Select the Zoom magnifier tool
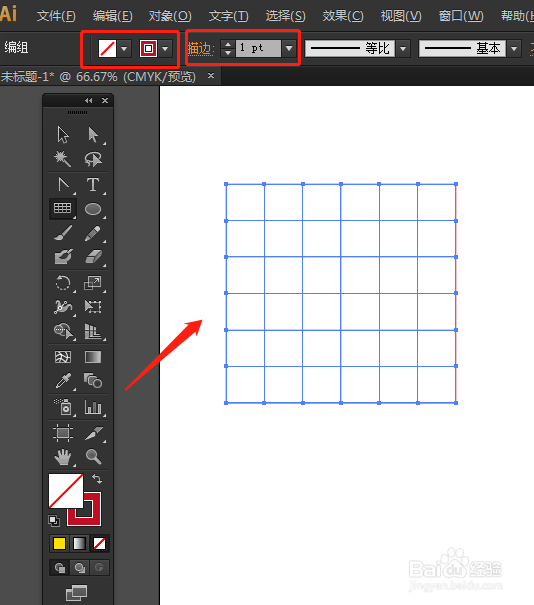534x605 pixels. coord(93,457)
